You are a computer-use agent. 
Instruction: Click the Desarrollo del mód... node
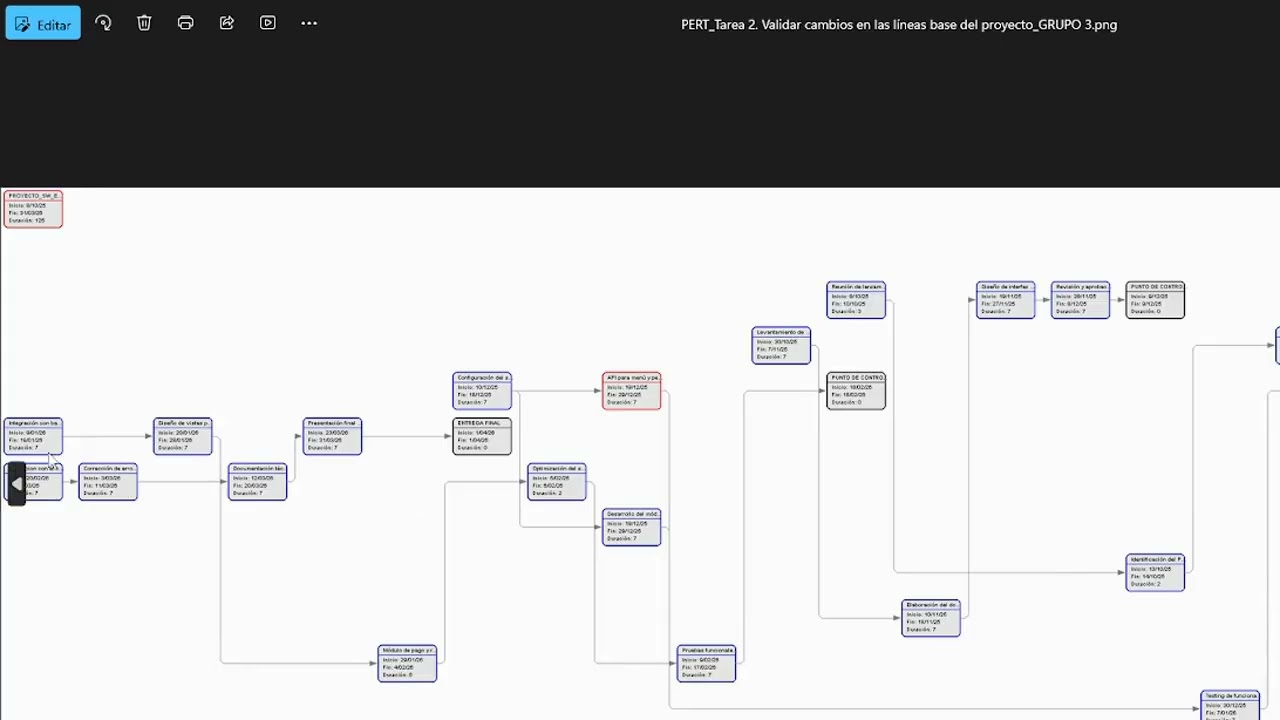click(632, 527)
